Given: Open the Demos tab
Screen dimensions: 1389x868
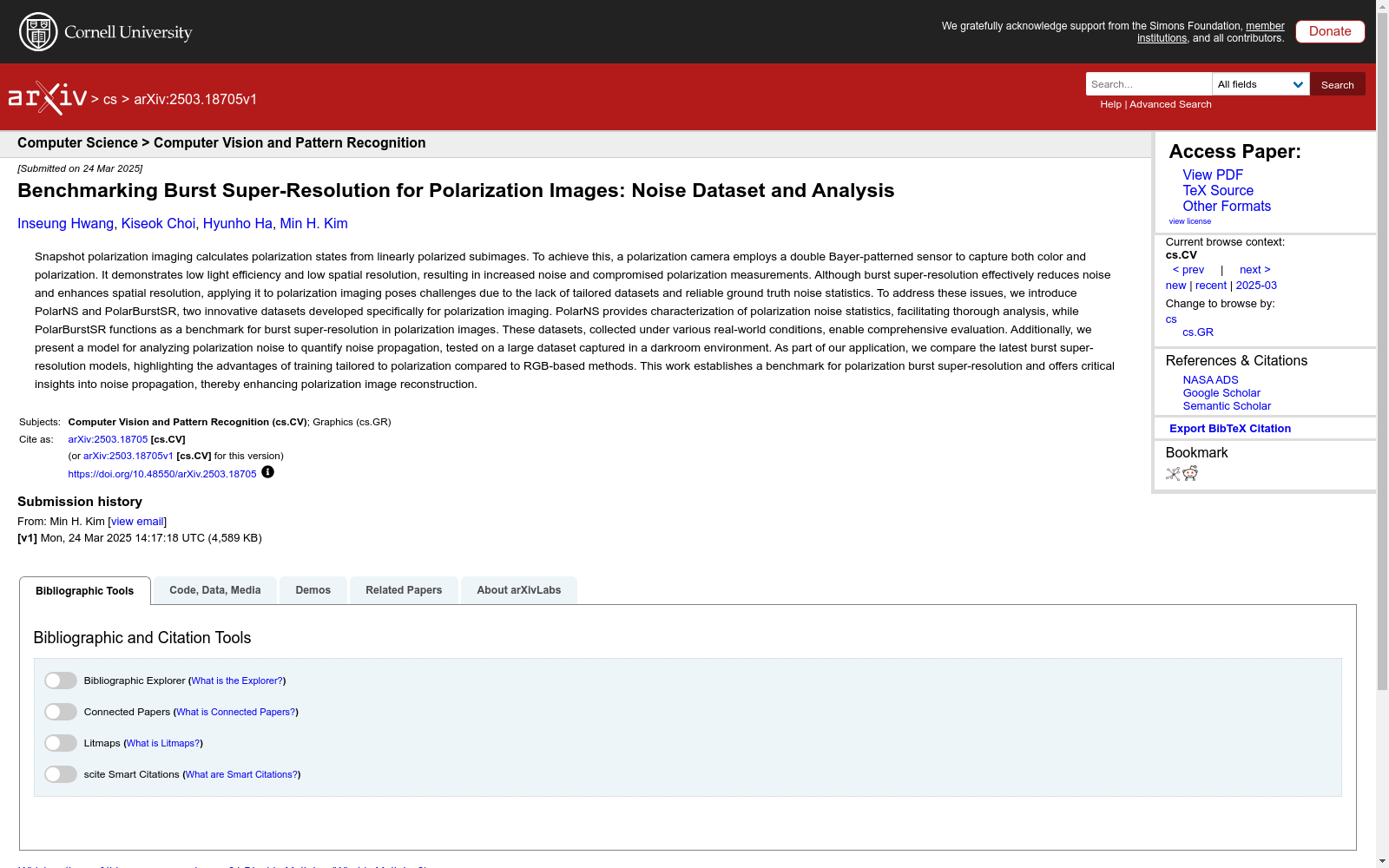Looking at the screenshot, I should tap(313, 590).
